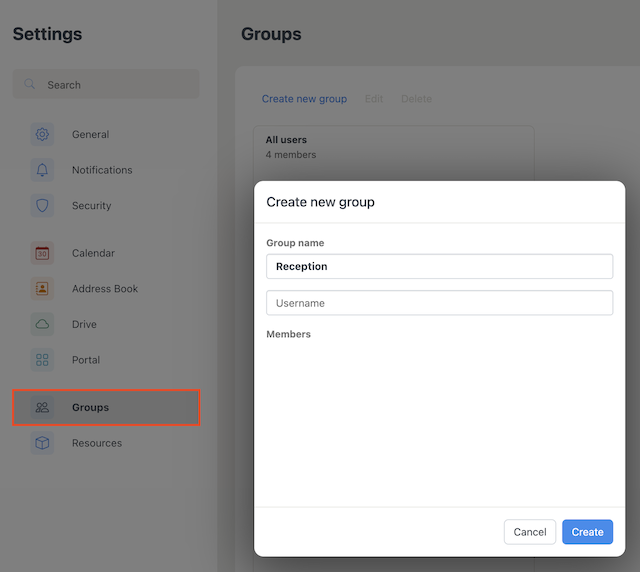Click the Create button in dialog

587,532
